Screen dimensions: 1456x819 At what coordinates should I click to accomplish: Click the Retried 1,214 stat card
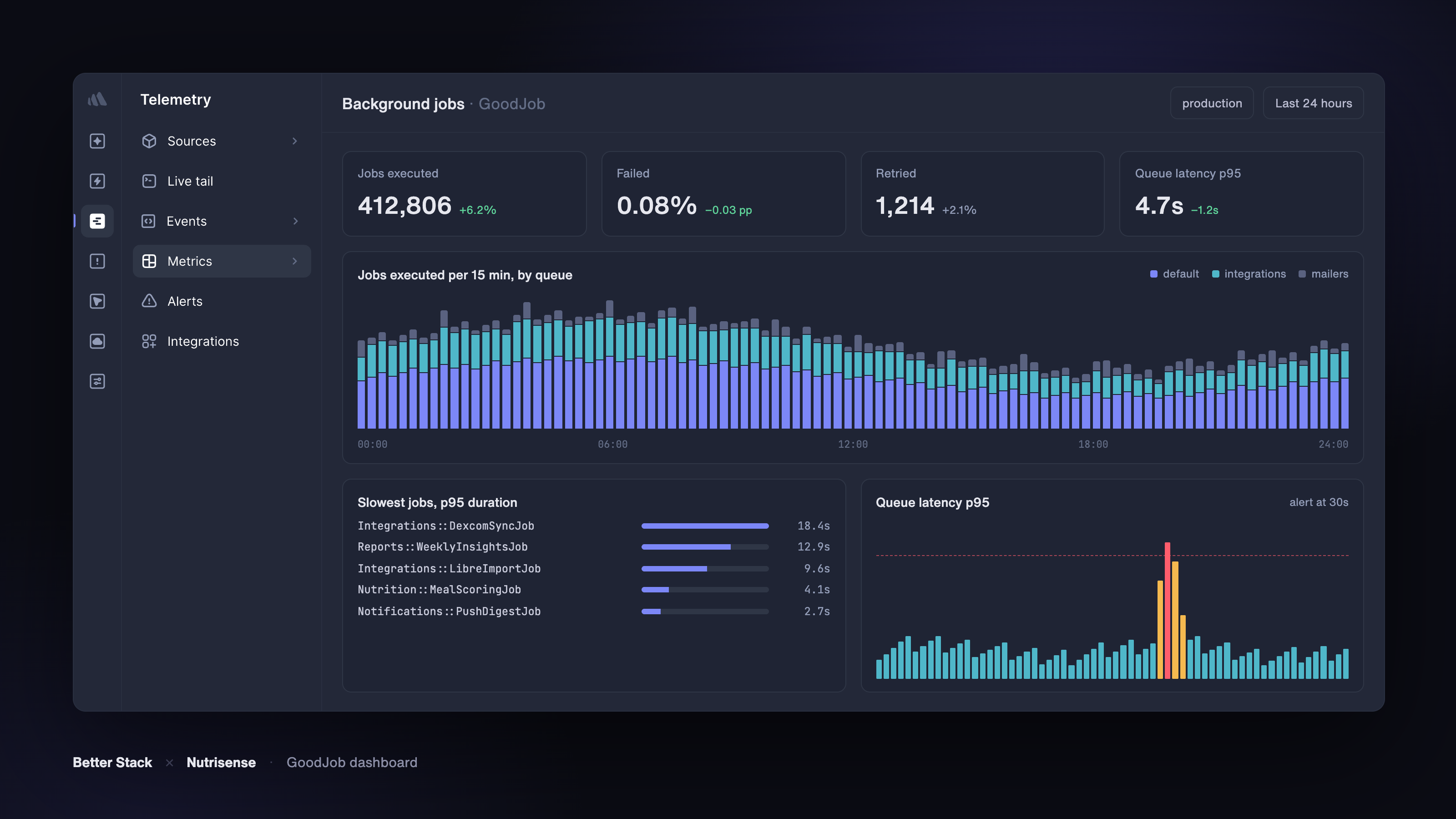click(982, 193)
